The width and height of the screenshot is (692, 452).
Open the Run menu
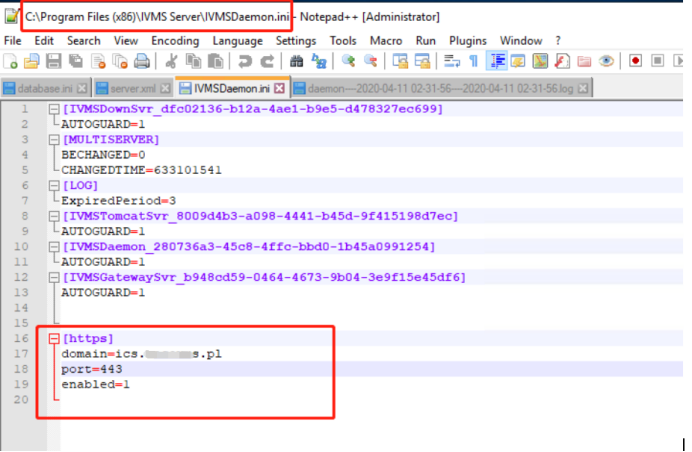(x=425, y=41)
